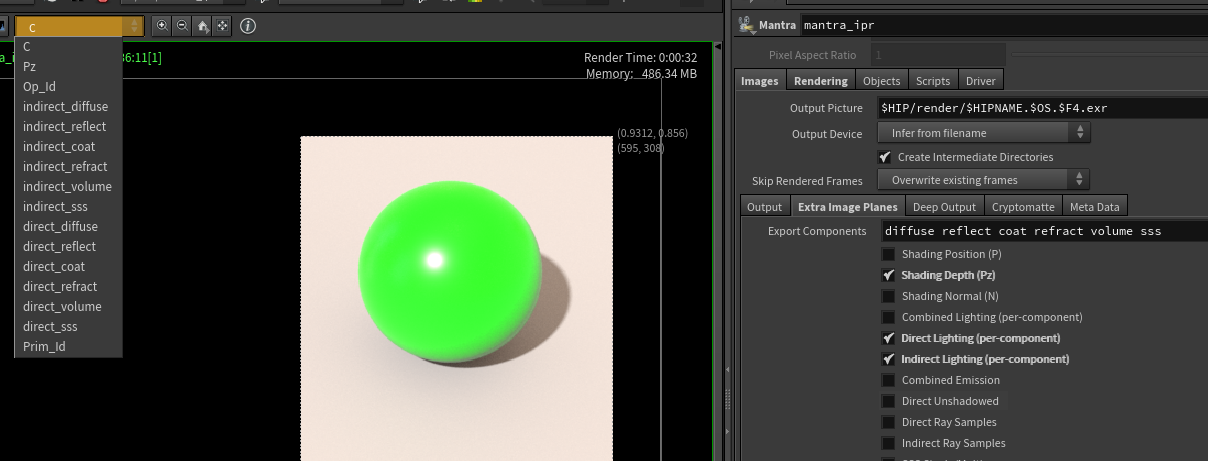1208x461 pixels.
Task: Click the Output Picture path field
Action: (x=1040, y=108)
